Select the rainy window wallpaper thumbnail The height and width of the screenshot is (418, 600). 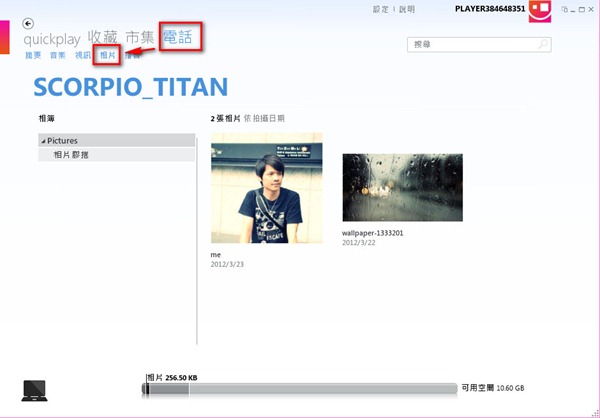click(403, 188)
